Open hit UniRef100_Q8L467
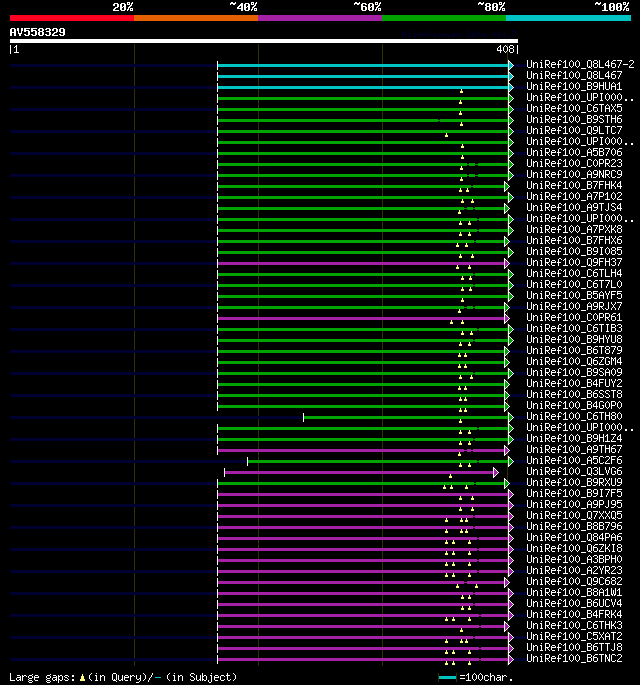Viewport: 640px width, 685px height. [574, 75]
